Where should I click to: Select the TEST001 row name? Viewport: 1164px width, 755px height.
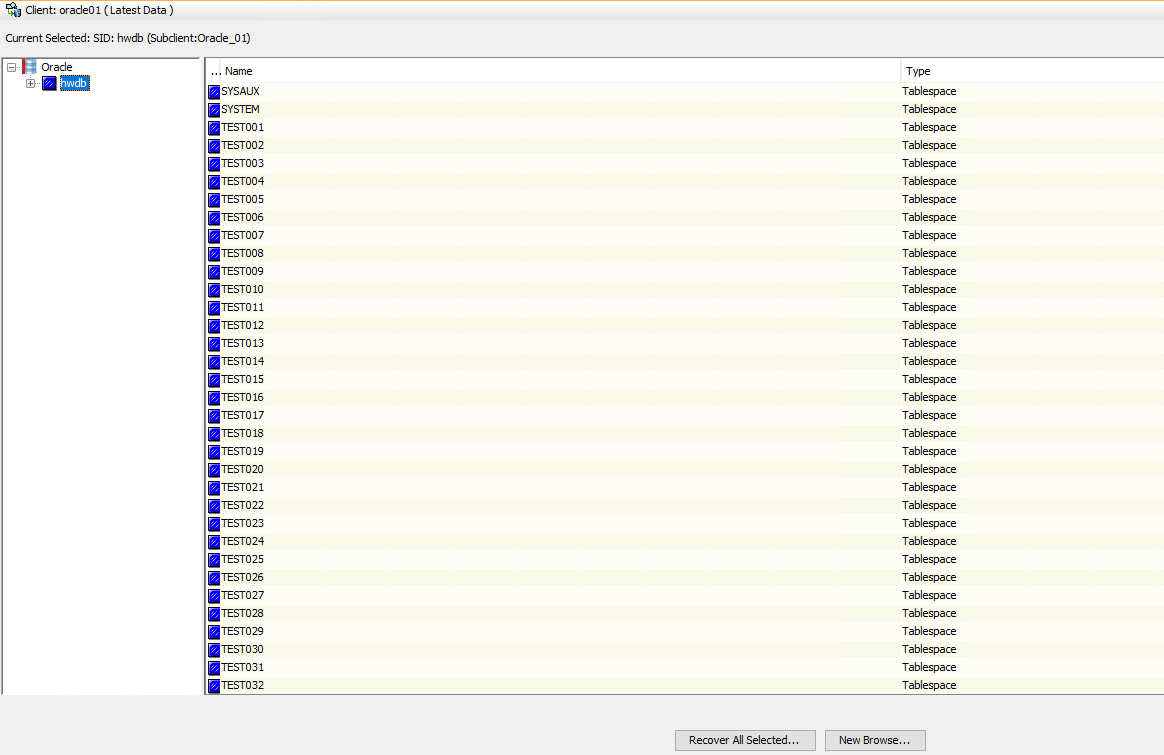coord(243,128)
